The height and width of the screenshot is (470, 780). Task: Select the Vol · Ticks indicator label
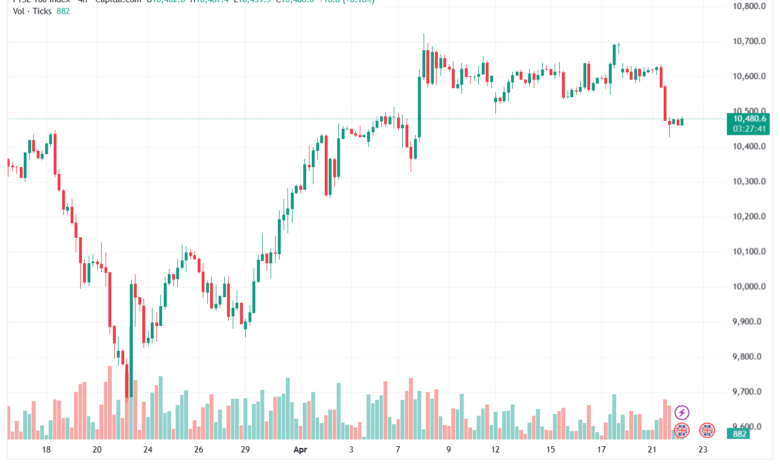(x=32, y=11)
